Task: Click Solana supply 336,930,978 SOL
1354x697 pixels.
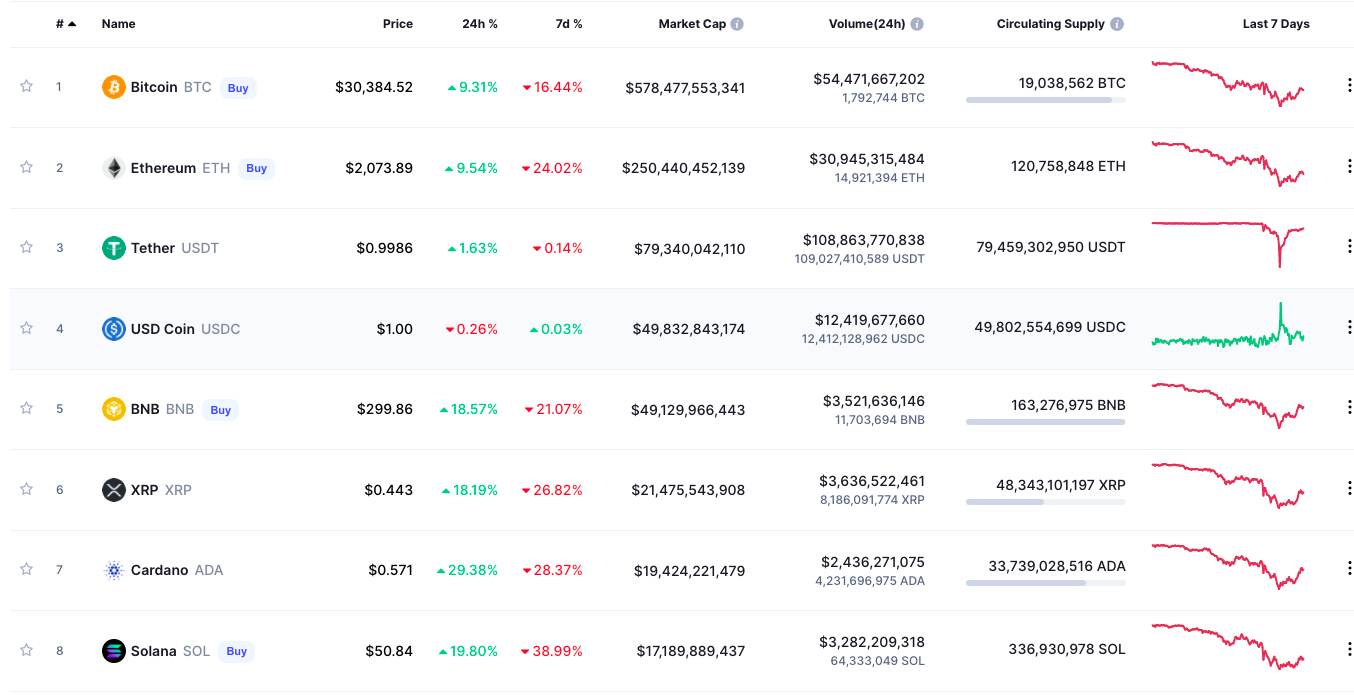Action: (x=1067, y=649)
